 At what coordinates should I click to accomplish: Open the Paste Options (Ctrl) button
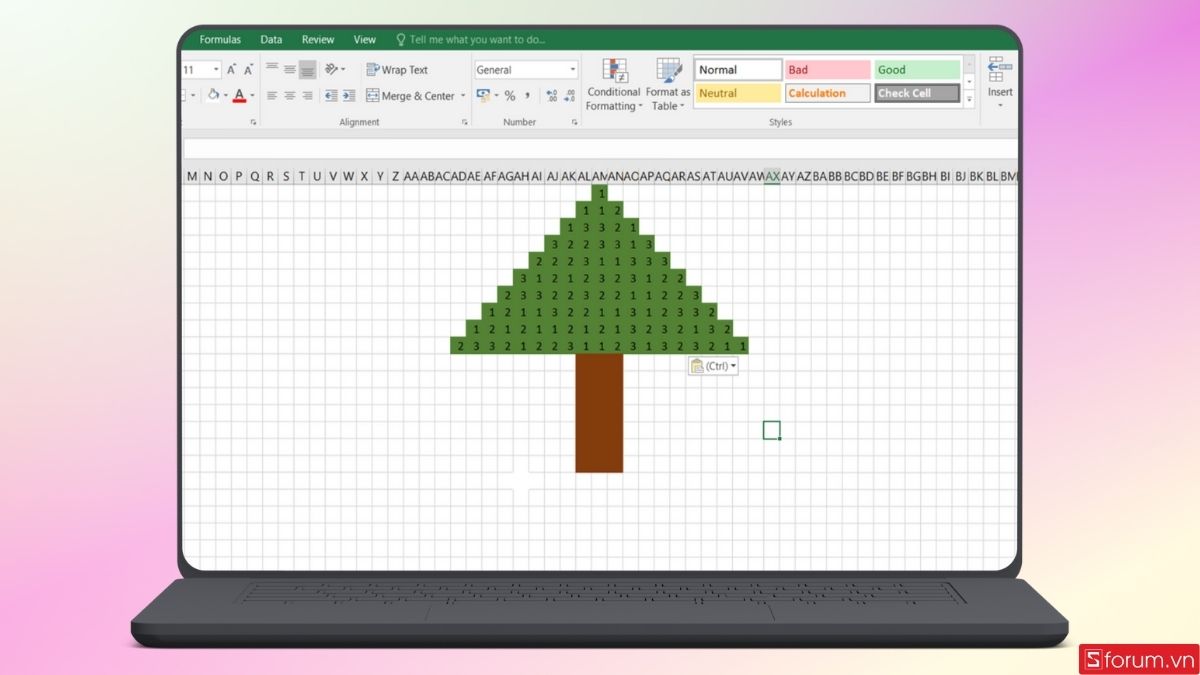tap(713, 366)
